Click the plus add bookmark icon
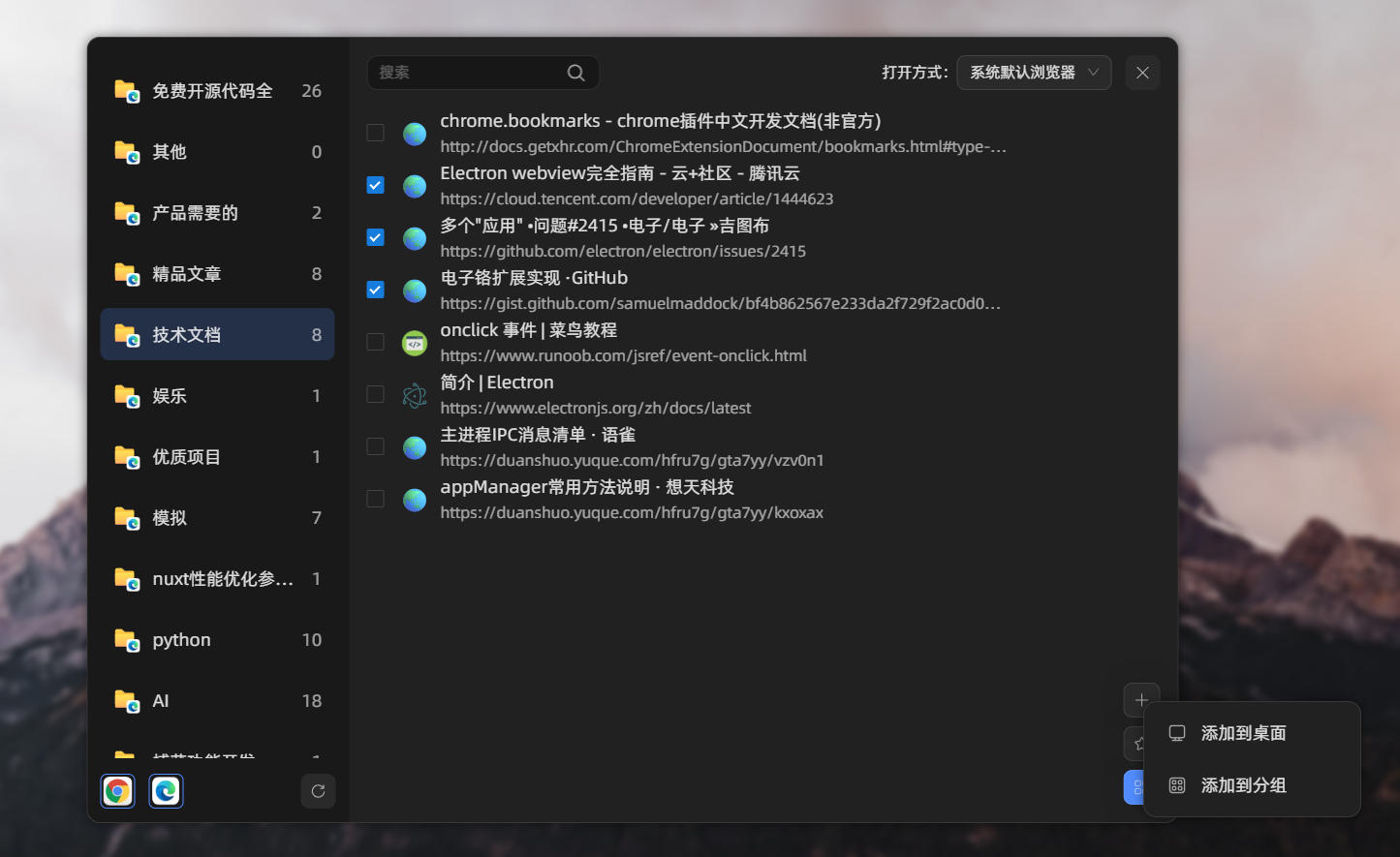Screen dimensions: 1400x857 coord(1141,699)
